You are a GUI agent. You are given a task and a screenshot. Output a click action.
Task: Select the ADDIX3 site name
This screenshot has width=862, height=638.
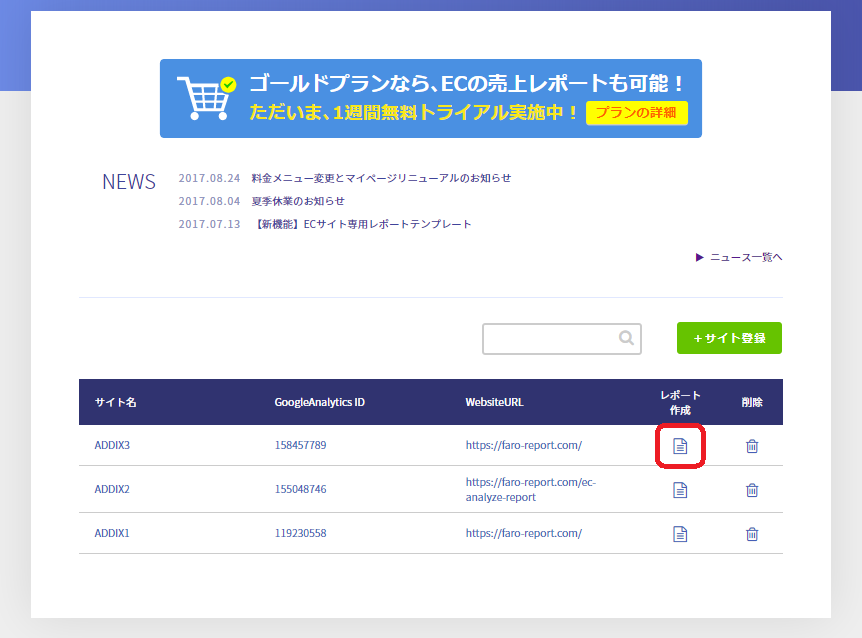coord(112,445)
